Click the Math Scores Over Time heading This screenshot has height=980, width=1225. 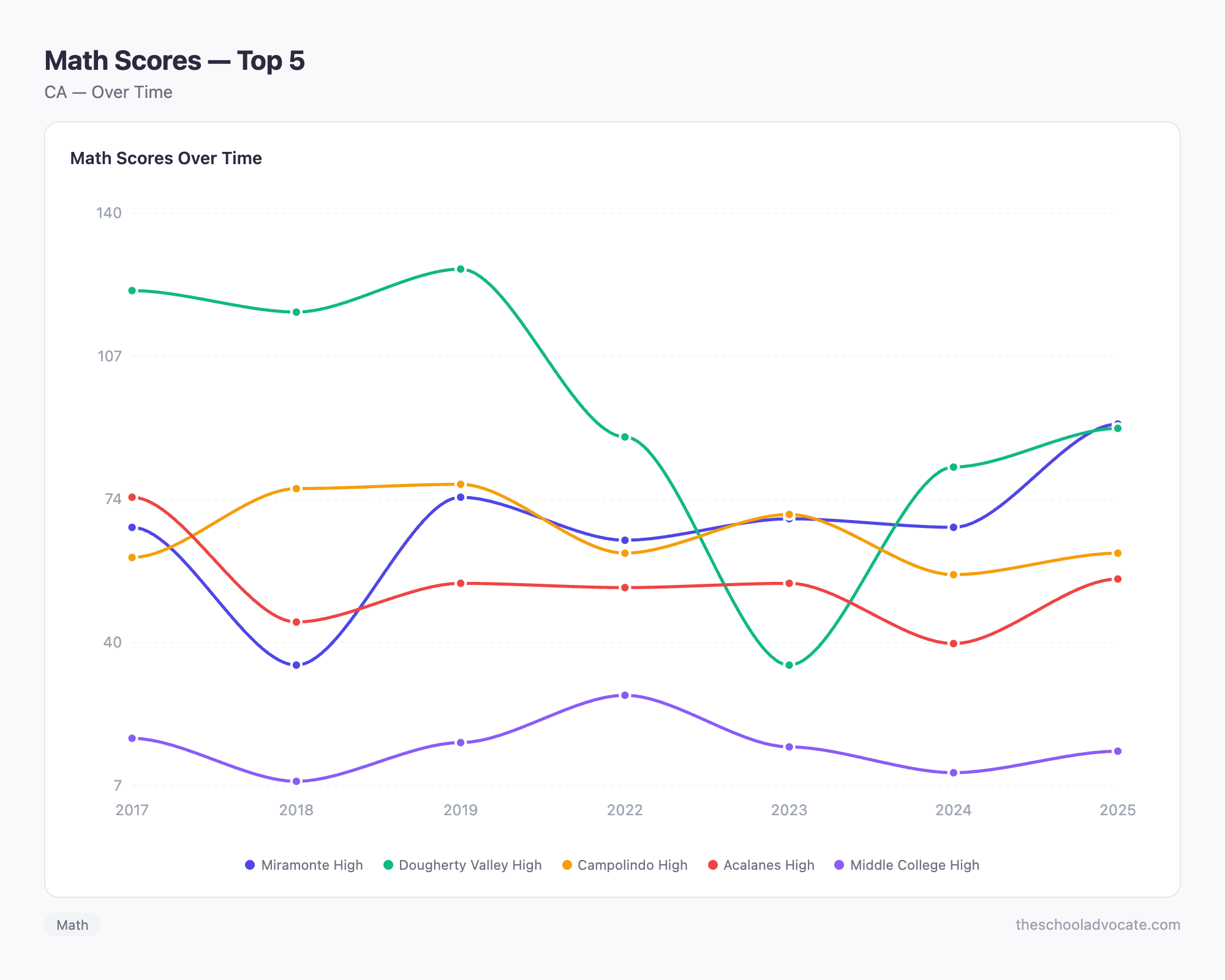pos(165,158)
